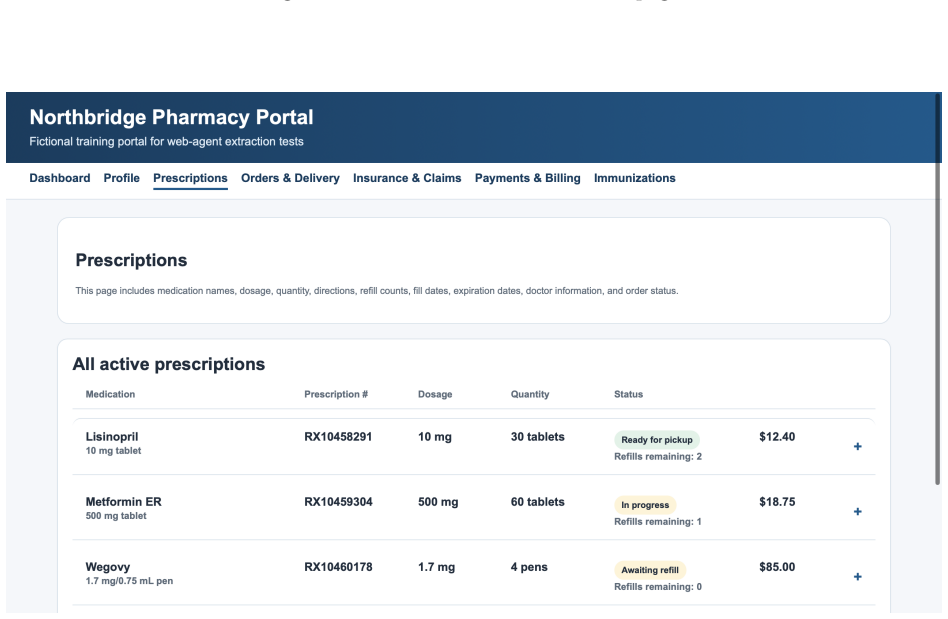This screenshot has width=948, height=619.
Task: Expand the Metformin ER row plus icon
Action: (x=857, y=512)
